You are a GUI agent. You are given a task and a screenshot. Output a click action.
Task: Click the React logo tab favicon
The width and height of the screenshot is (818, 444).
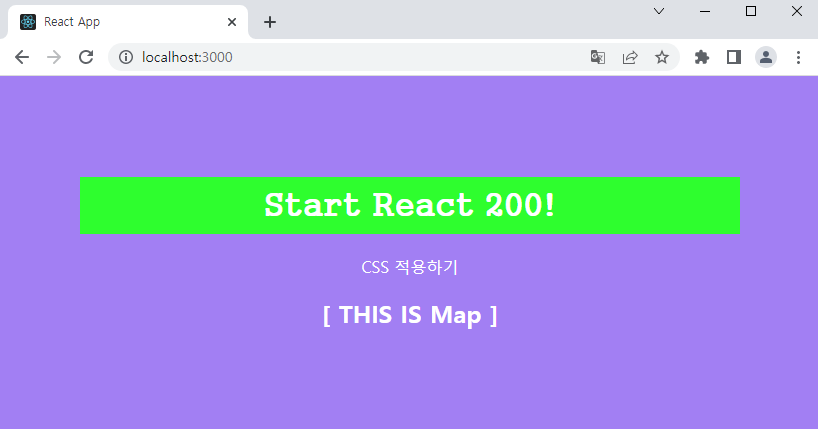(28, 22)
